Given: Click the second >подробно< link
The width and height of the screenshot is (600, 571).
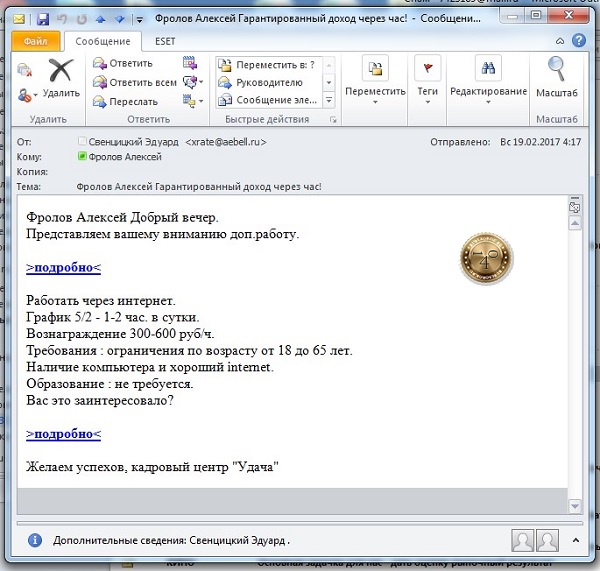Looking at the screenshot, I should point(64,434).
